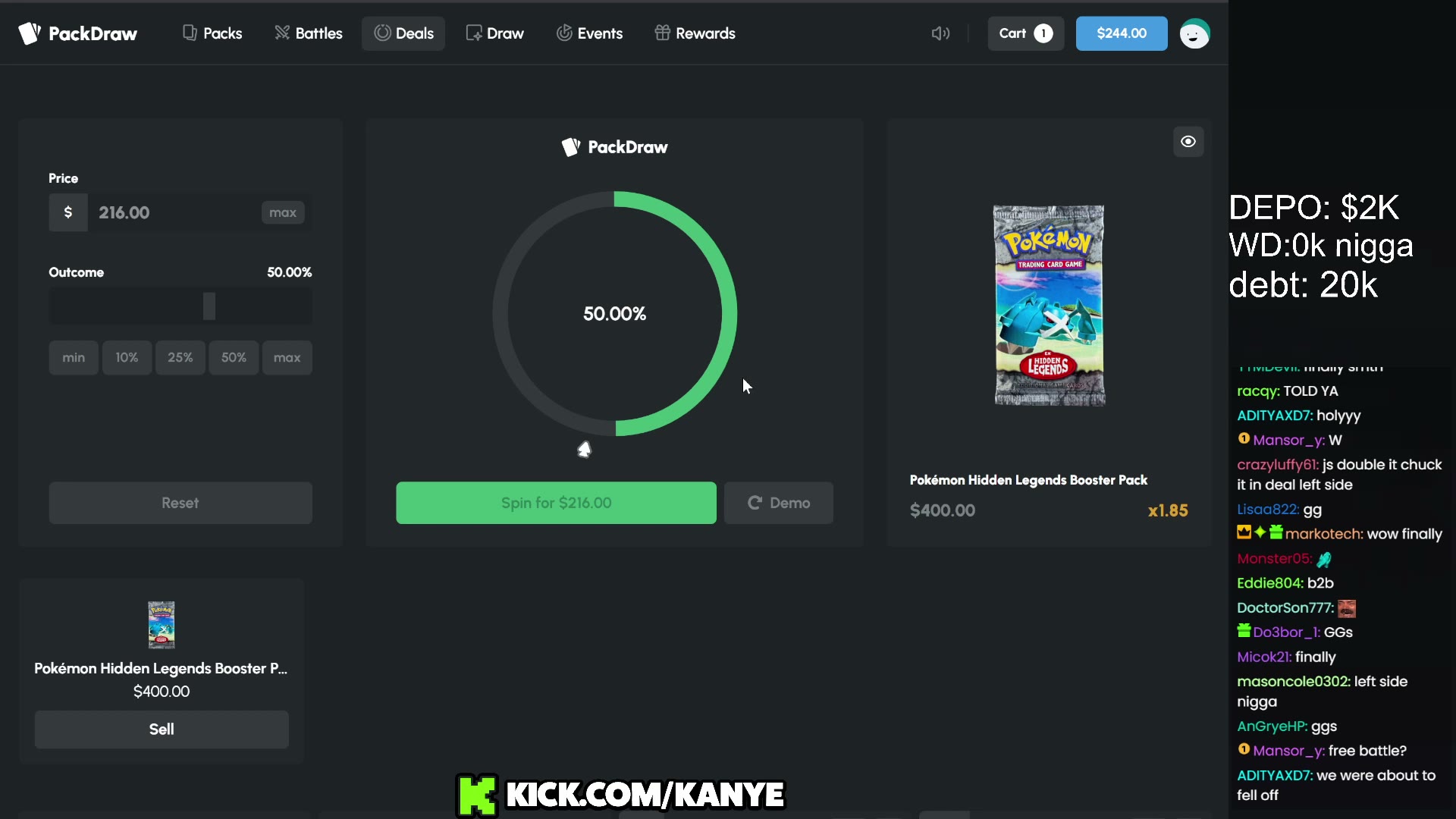Sell the Pokémon Hidden Legends Booster Pack

(162, 730)
